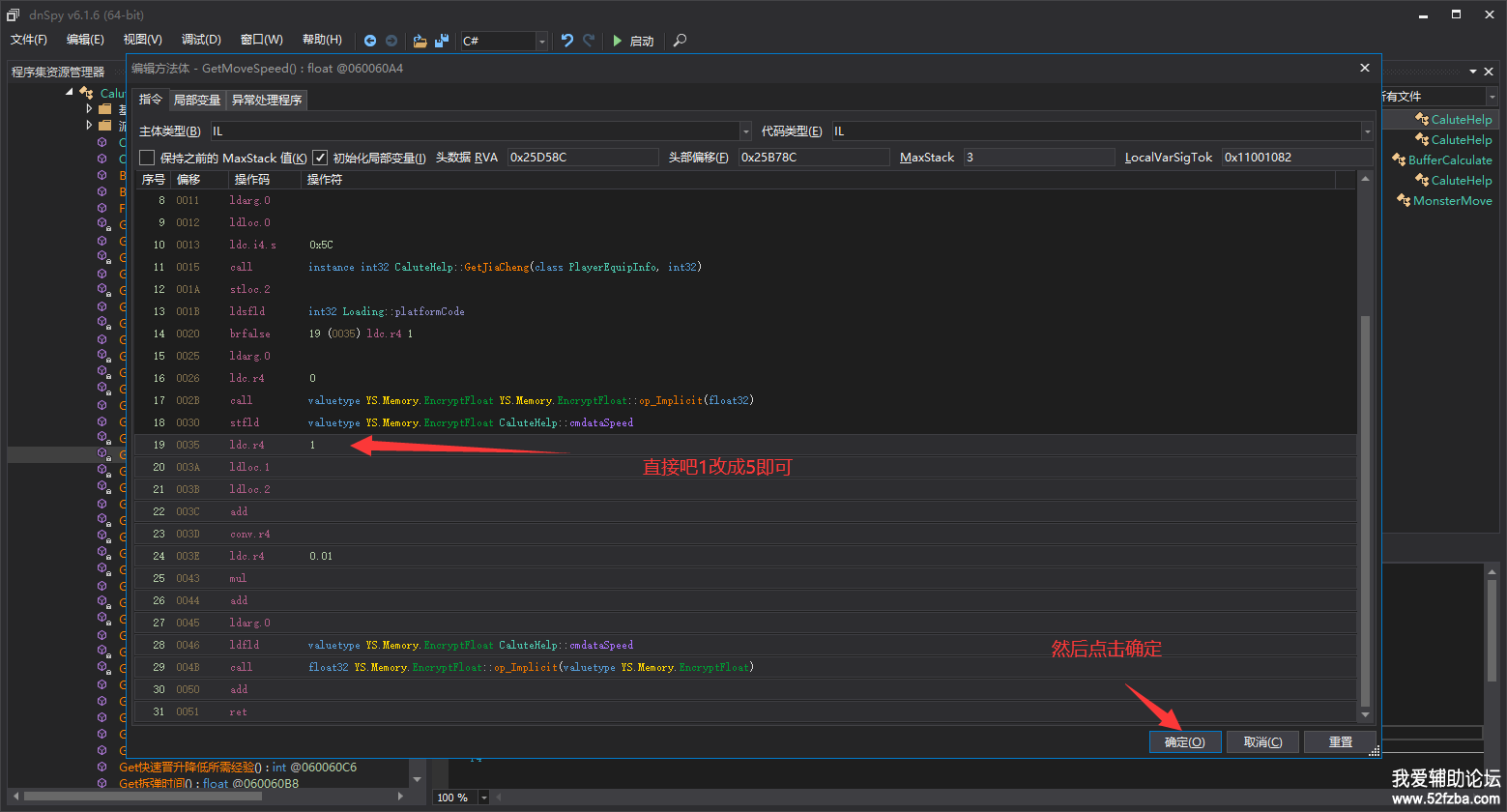Close the edit method body dialog

1365,68
